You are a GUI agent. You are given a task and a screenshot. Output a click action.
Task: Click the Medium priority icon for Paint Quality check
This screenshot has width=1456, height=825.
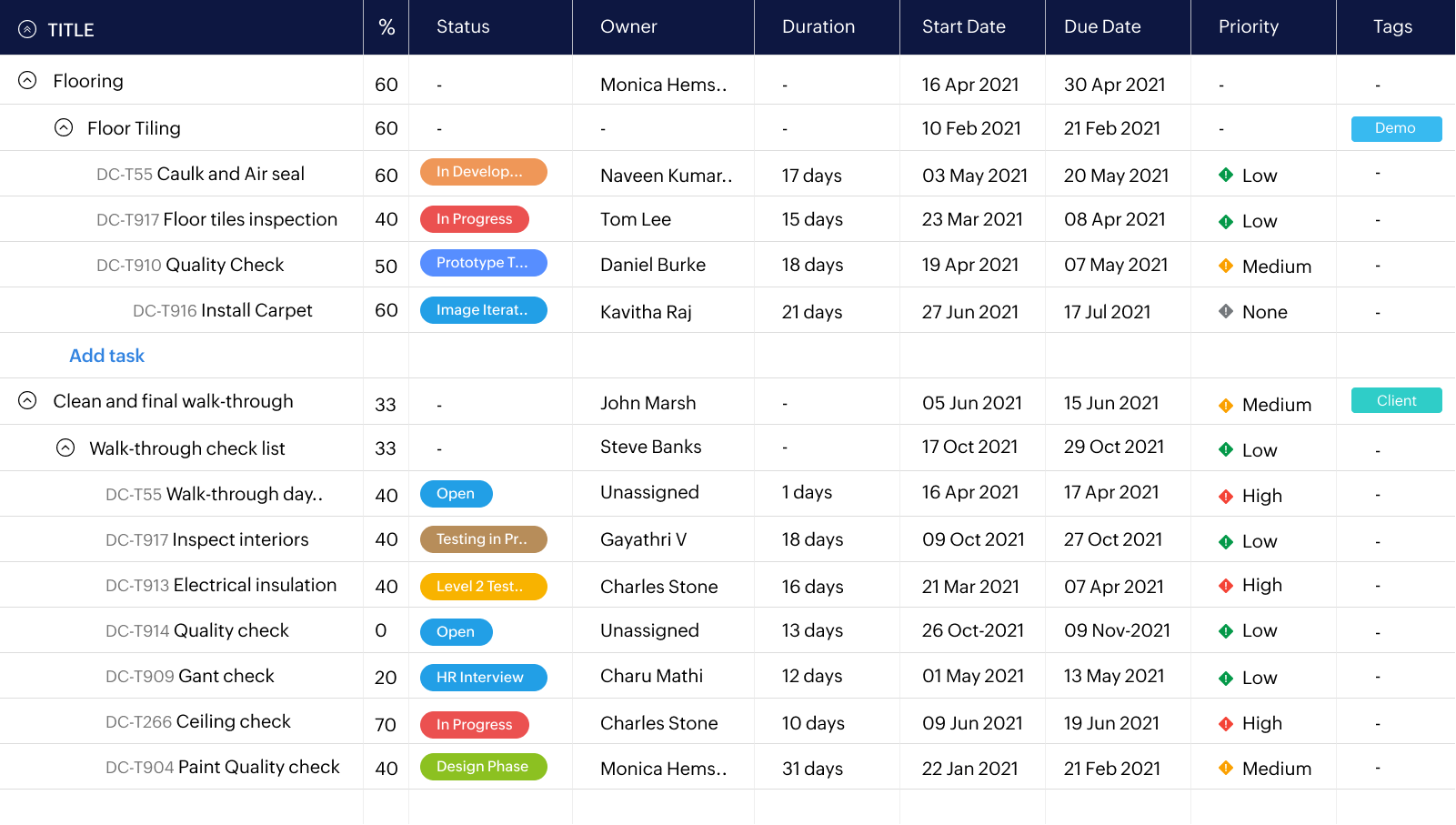[1226, 768]
